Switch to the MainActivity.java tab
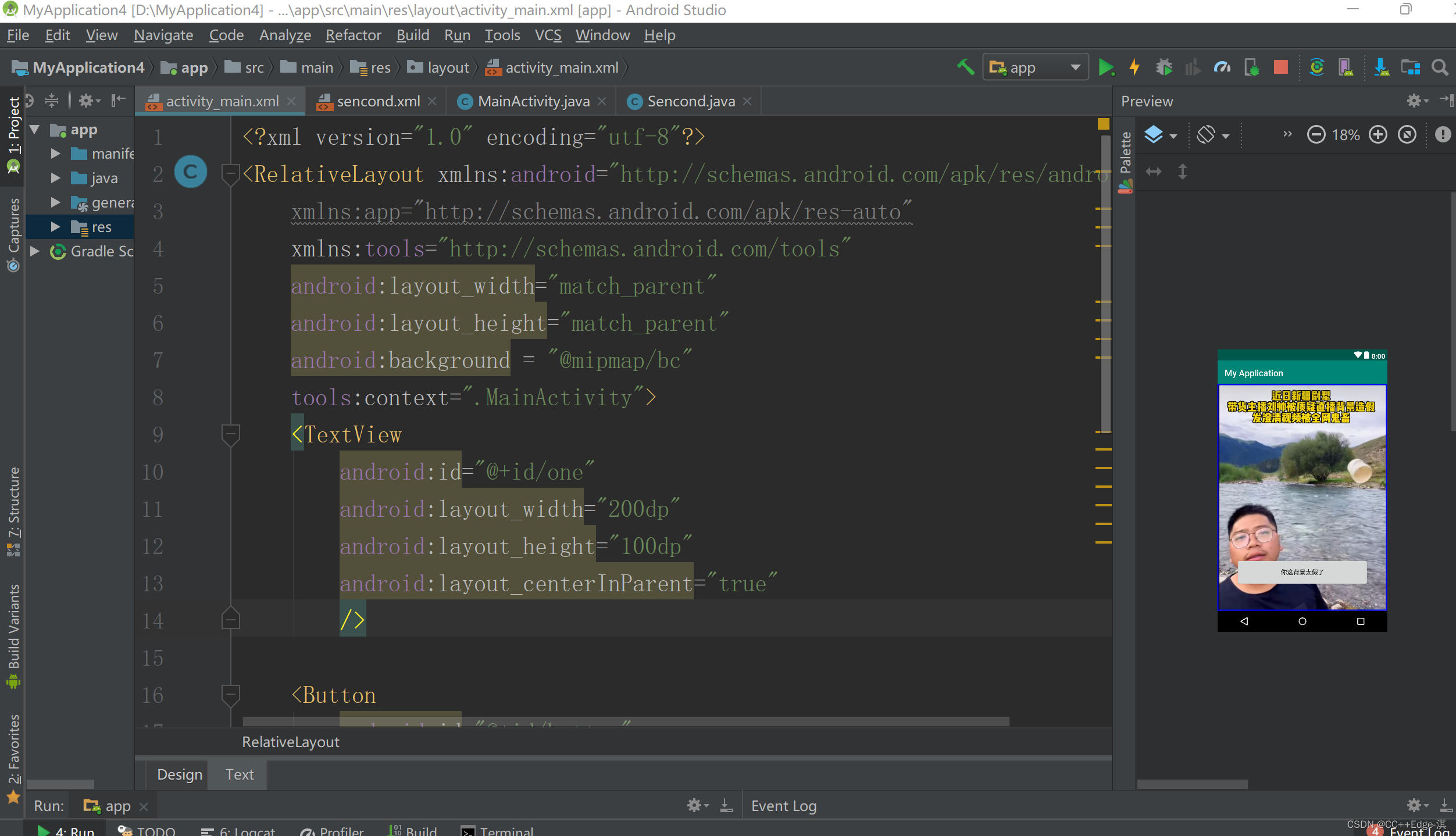 (x=532, y=101)
